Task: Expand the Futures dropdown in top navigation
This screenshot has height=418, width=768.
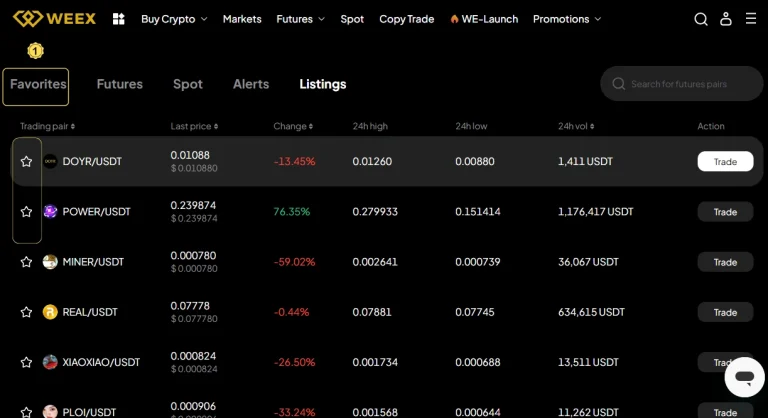Action: (300, 19)
